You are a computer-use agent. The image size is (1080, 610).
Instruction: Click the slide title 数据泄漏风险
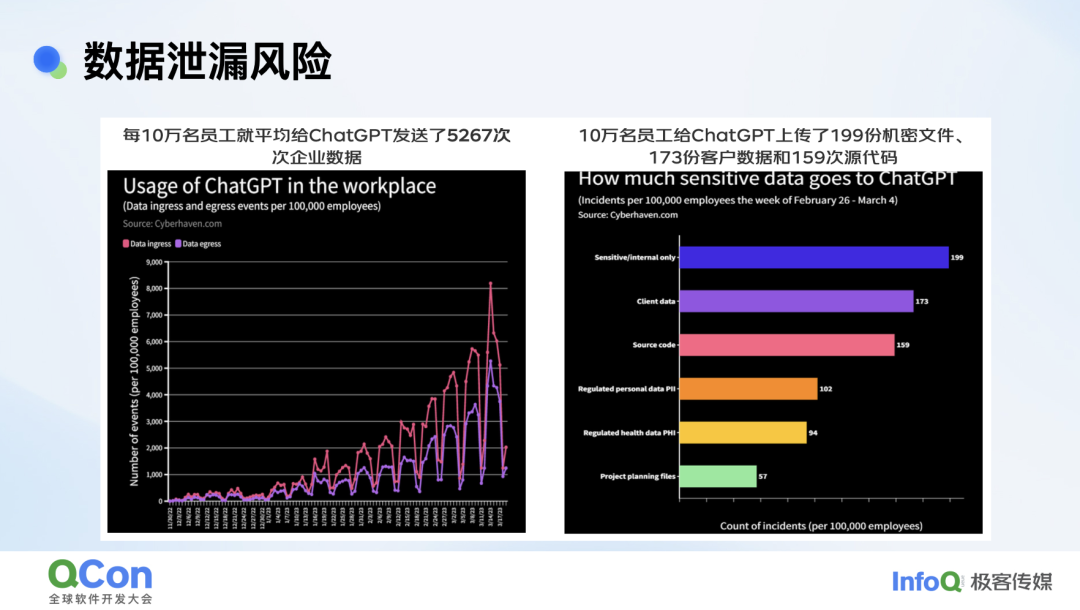[207, 62]
